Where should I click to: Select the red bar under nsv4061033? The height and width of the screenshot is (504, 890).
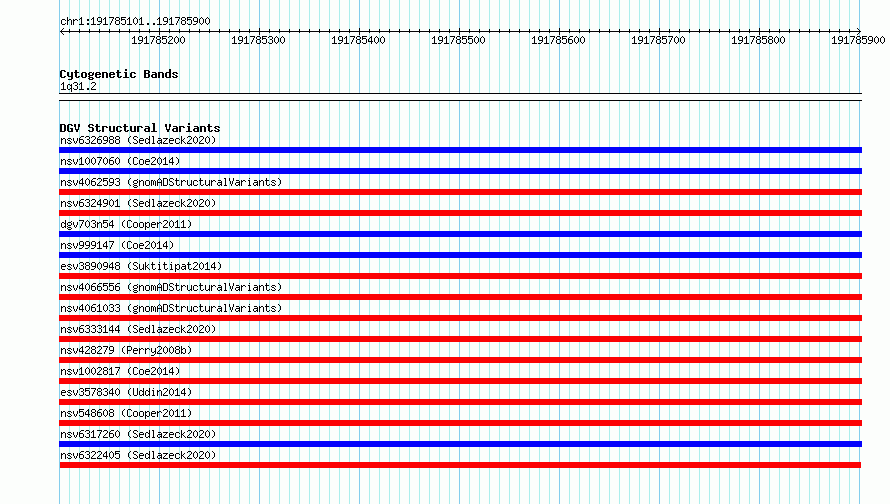(460, 318)
